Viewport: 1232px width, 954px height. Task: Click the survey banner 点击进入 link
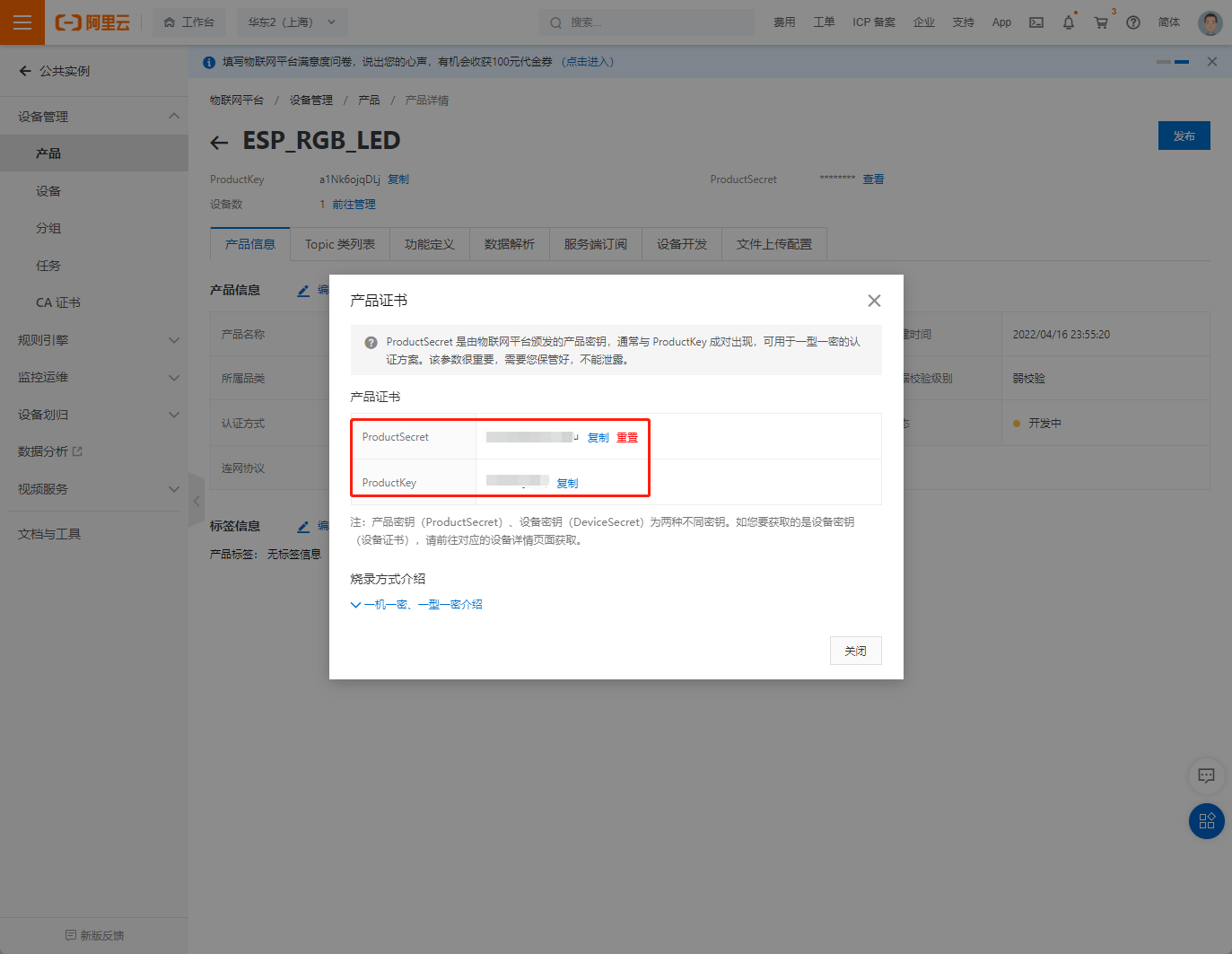tap(588, 62)
